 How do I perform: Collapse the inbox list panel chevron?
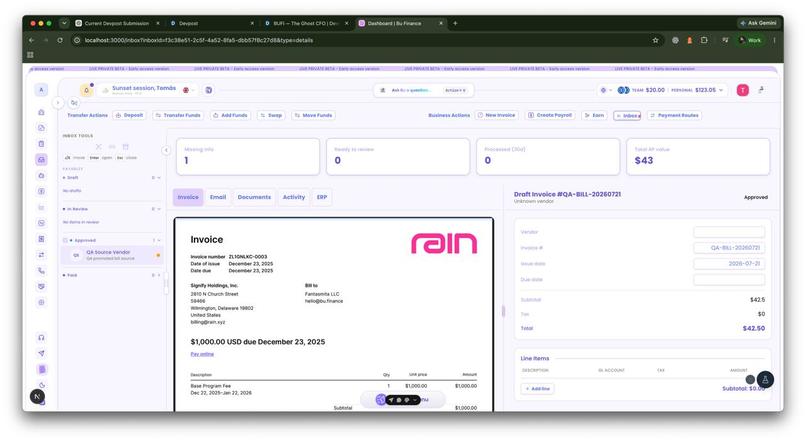[x=166, y=150]
